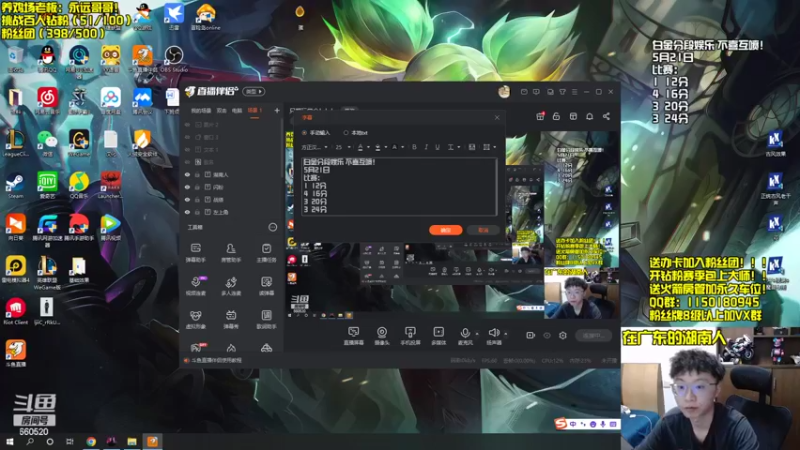This screenshot has height=450, width=800.
Task: Show the hidden 图片2 source
Action: tap(187, 124)
